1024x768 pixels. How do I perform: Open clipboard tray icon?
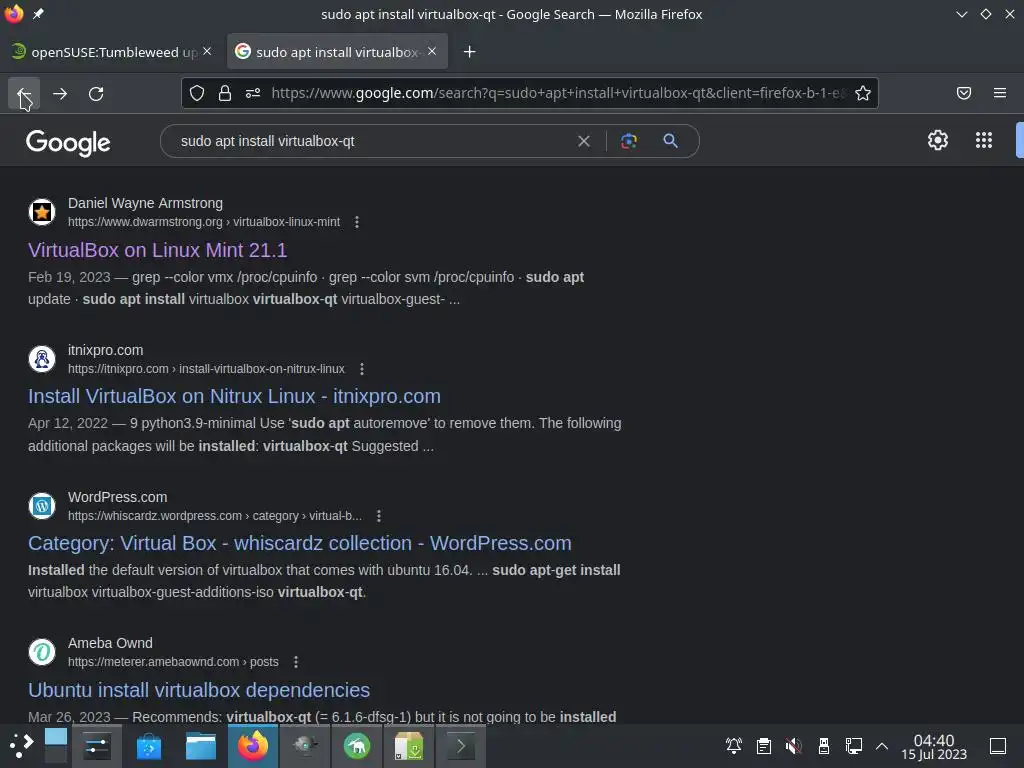(x=763, y=746)
